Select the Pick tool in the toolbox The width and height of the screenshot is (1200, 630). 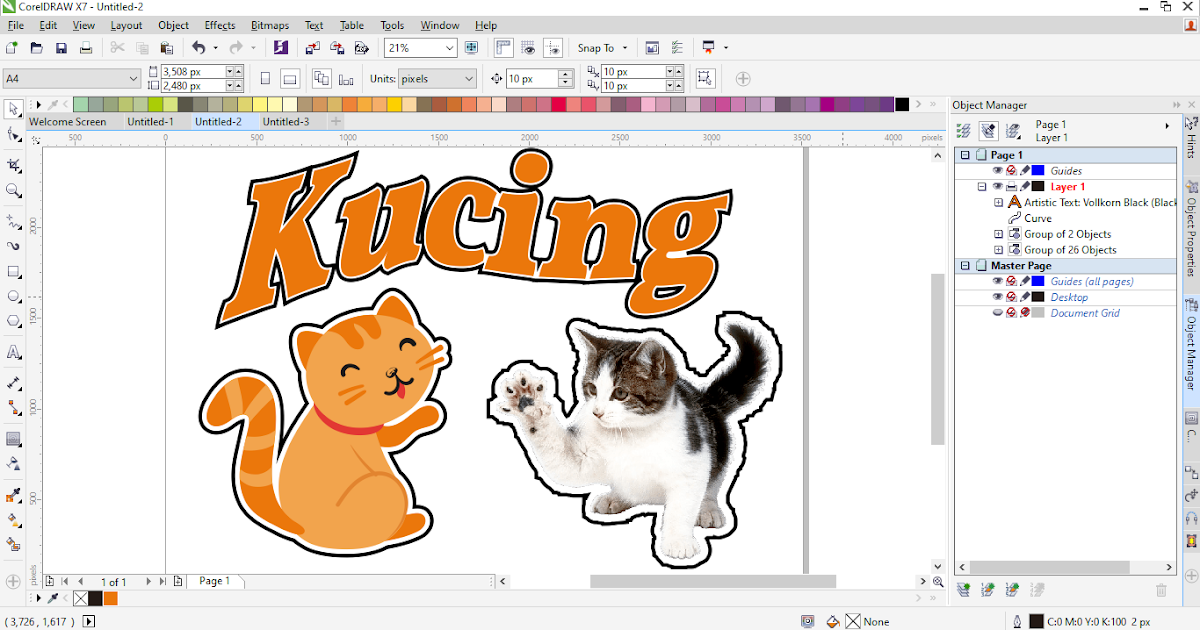(13, 110)
